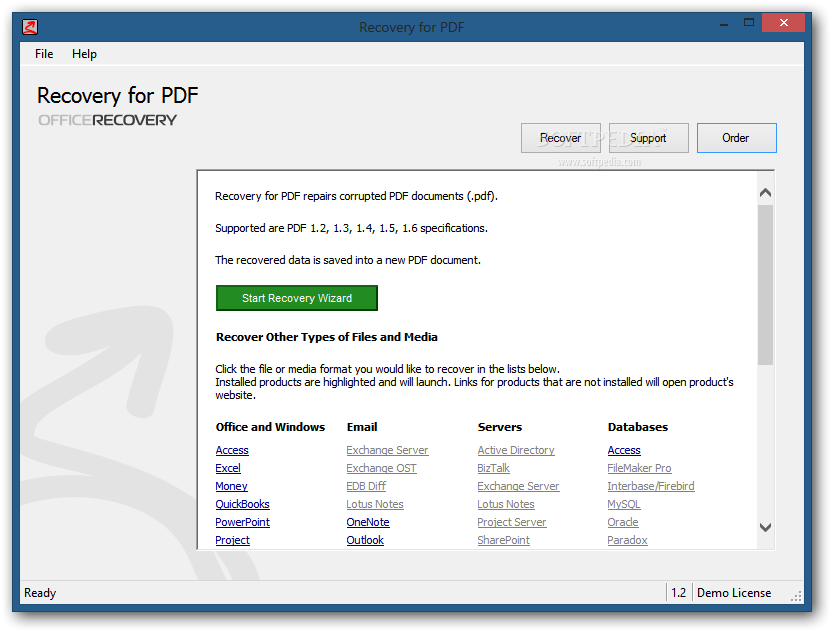The width and height of the screenshot is (832, 632).
Task: Click the Databases heading
Action: (x=638, y=427)
